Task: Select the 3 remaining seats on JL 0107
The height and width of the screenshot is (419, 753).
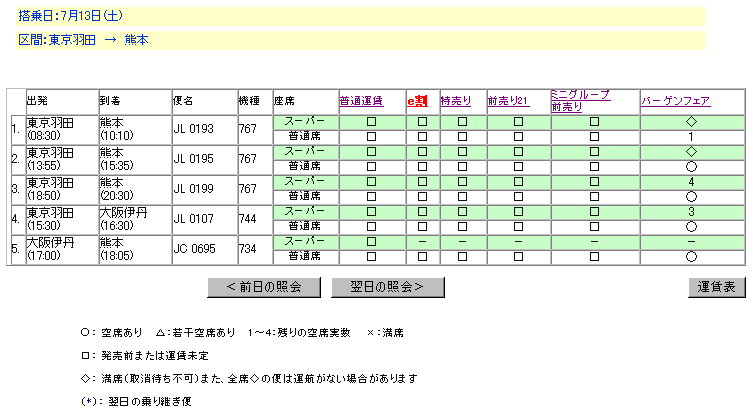Action: [x=691, y=212]
